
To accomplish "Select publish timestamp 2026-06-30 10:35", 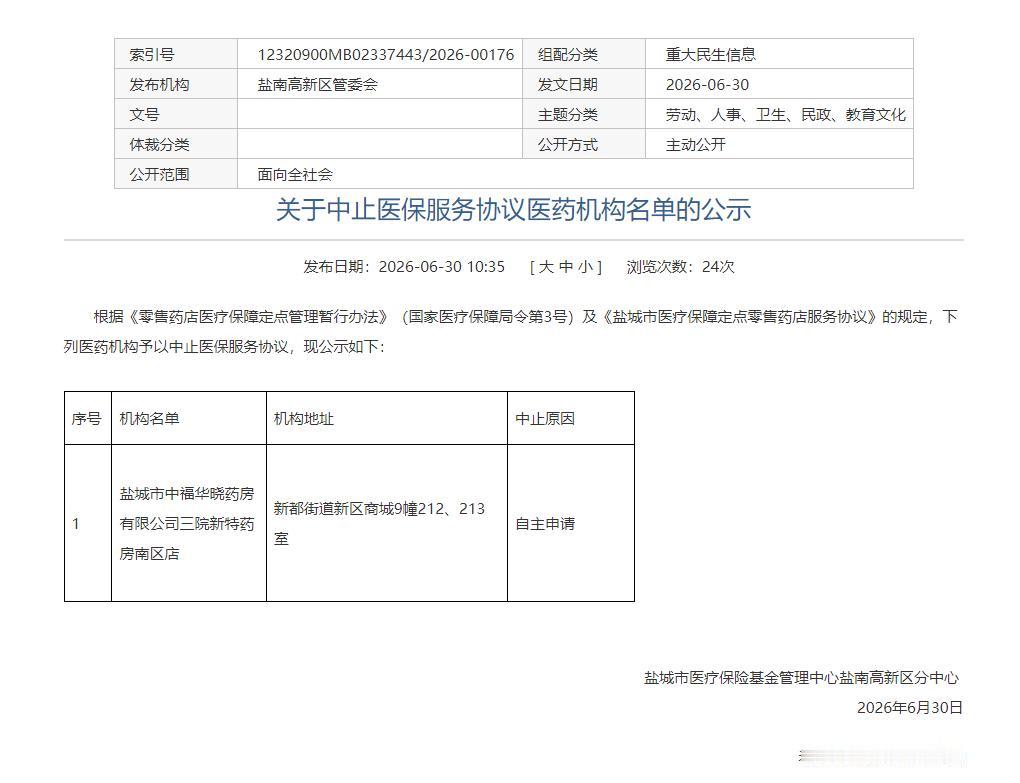I will click(442, 267).
